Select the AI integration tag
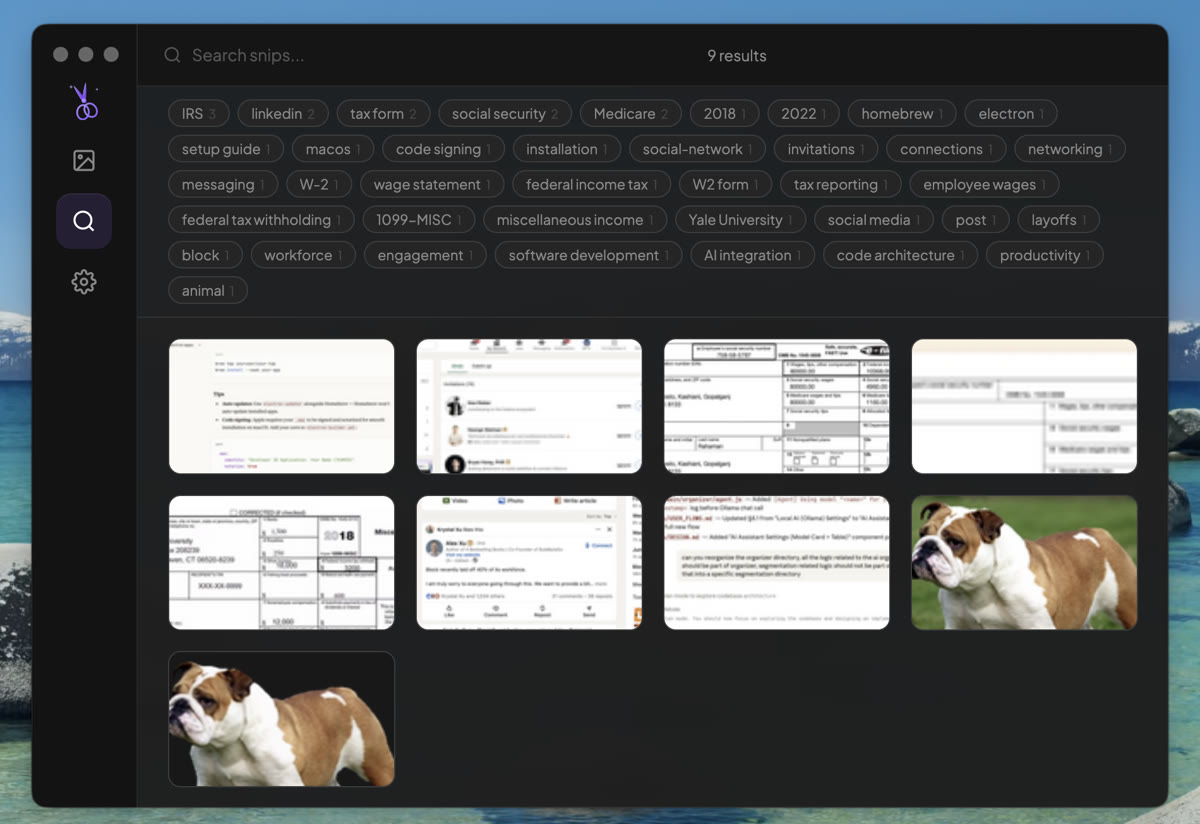 coord(752,256)
